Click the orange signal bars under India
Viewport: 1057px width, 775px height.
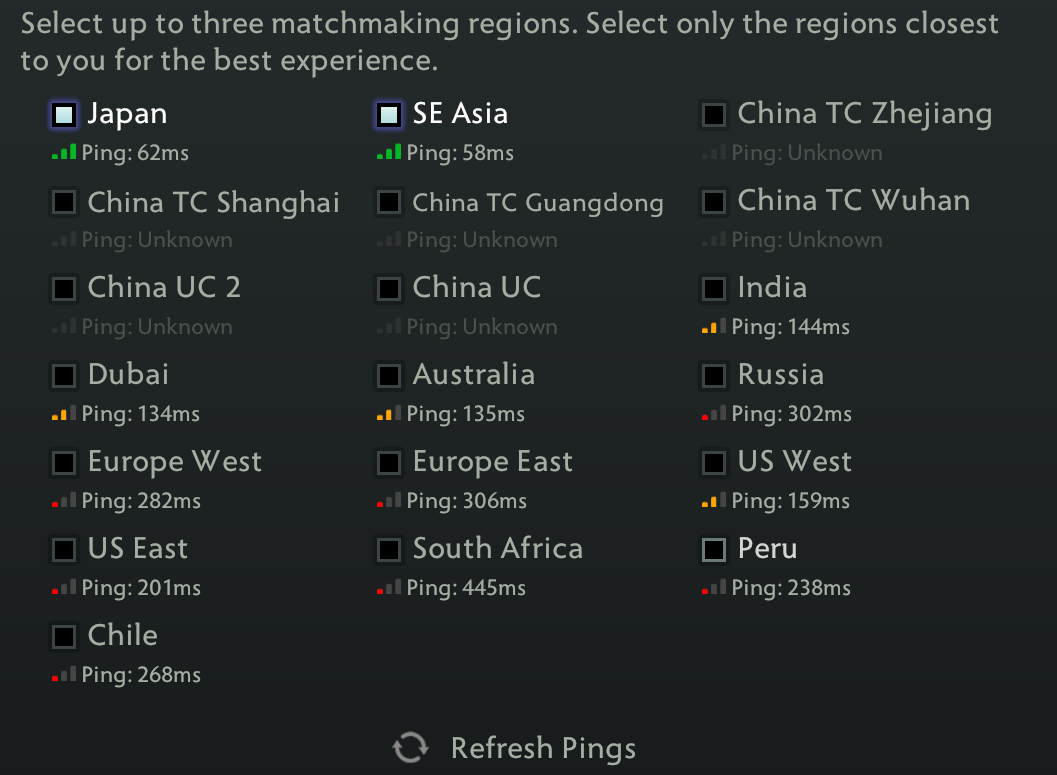click(714, 327)
